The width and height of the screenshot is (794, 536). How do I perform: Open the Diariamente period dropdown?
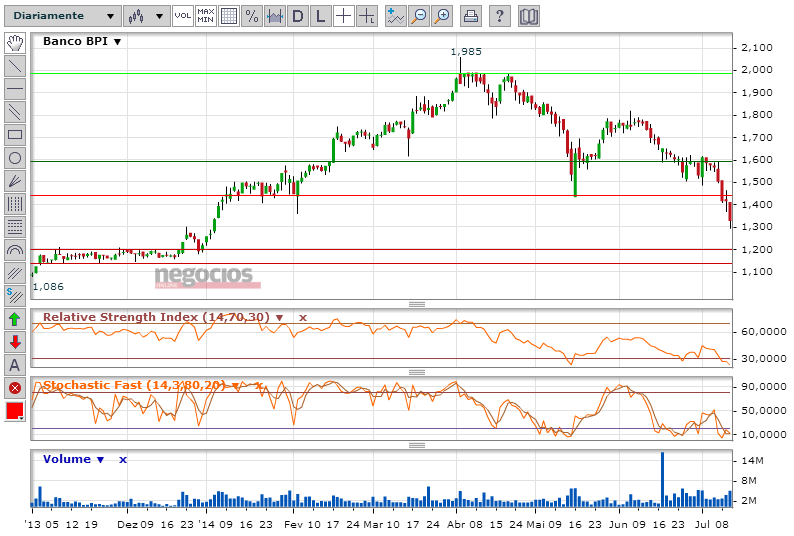click(x=63, y=16)
